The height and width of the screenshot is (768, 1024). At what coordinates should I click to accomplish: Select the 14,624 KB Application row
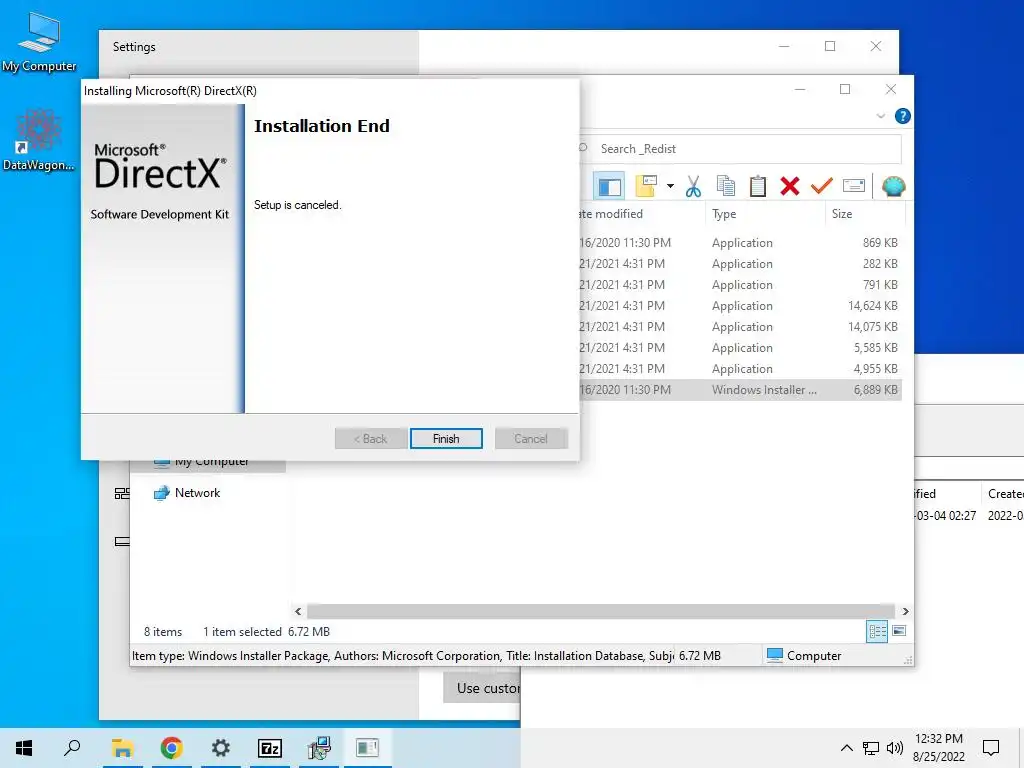(740, 306)
